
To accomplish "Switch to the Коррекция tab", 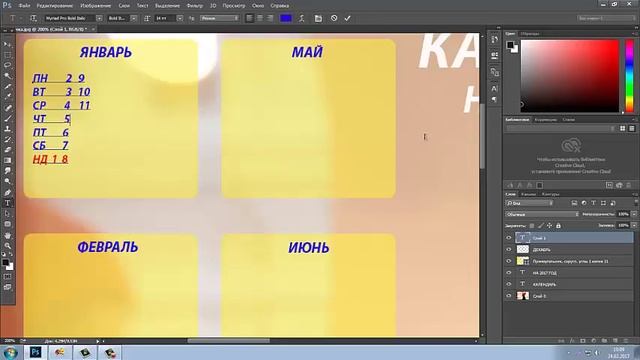I will (546, 120).
